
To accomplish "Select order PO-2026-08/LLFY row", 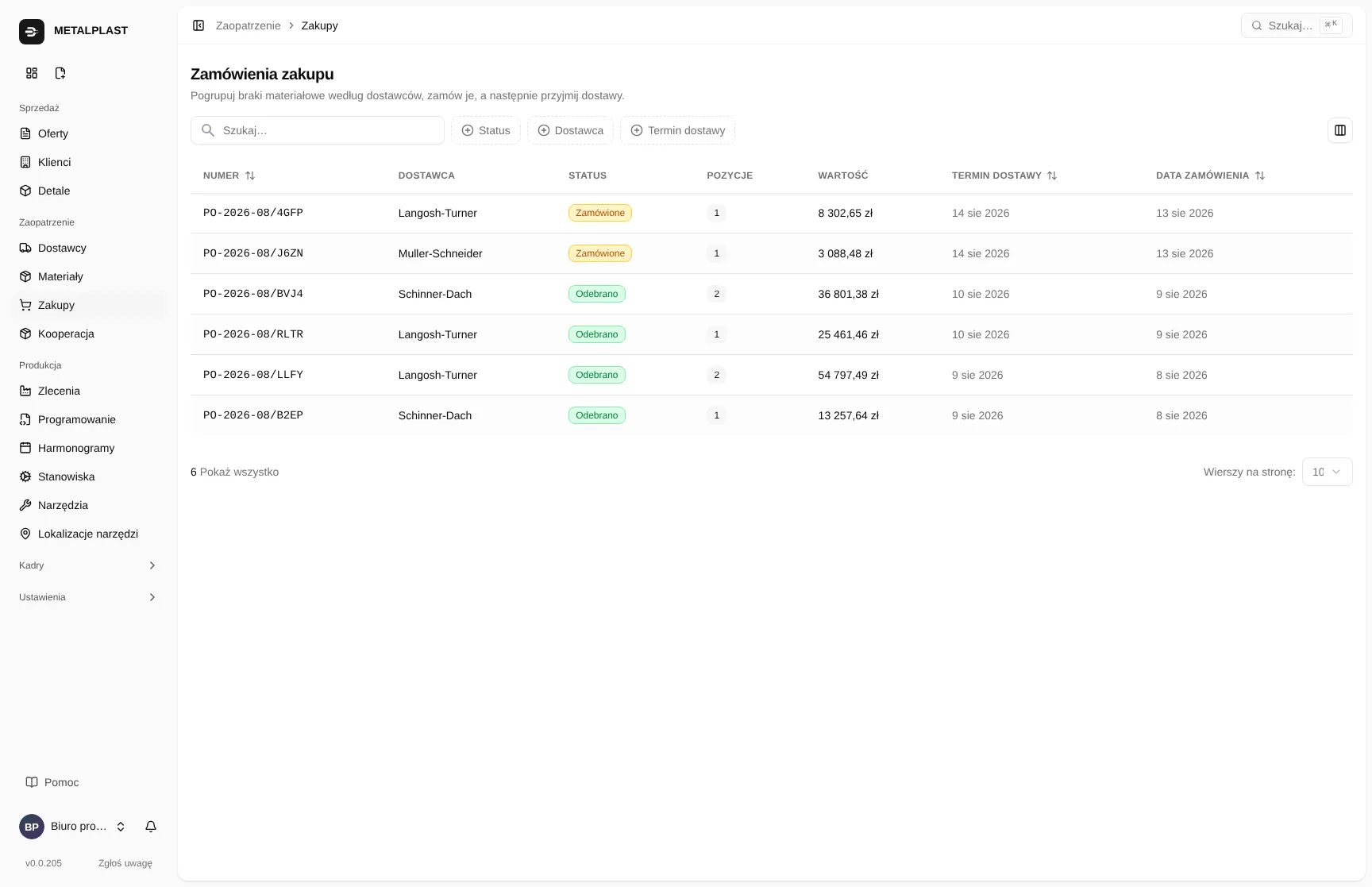I will (772, 375).
